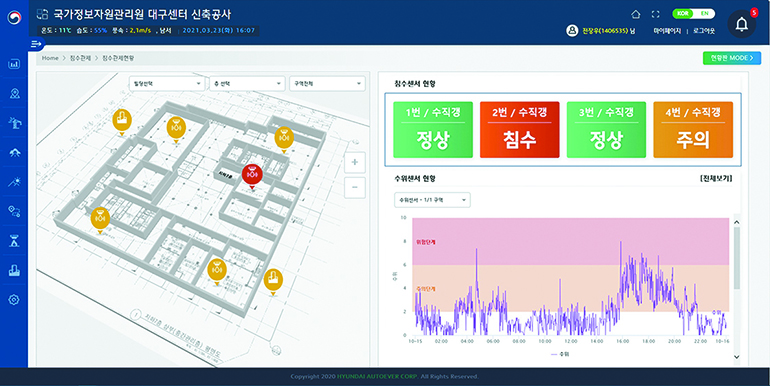Open the crane equipment sidebar icon
The image size is (770, 386).
pyautogui.click(x=14, y=123)
